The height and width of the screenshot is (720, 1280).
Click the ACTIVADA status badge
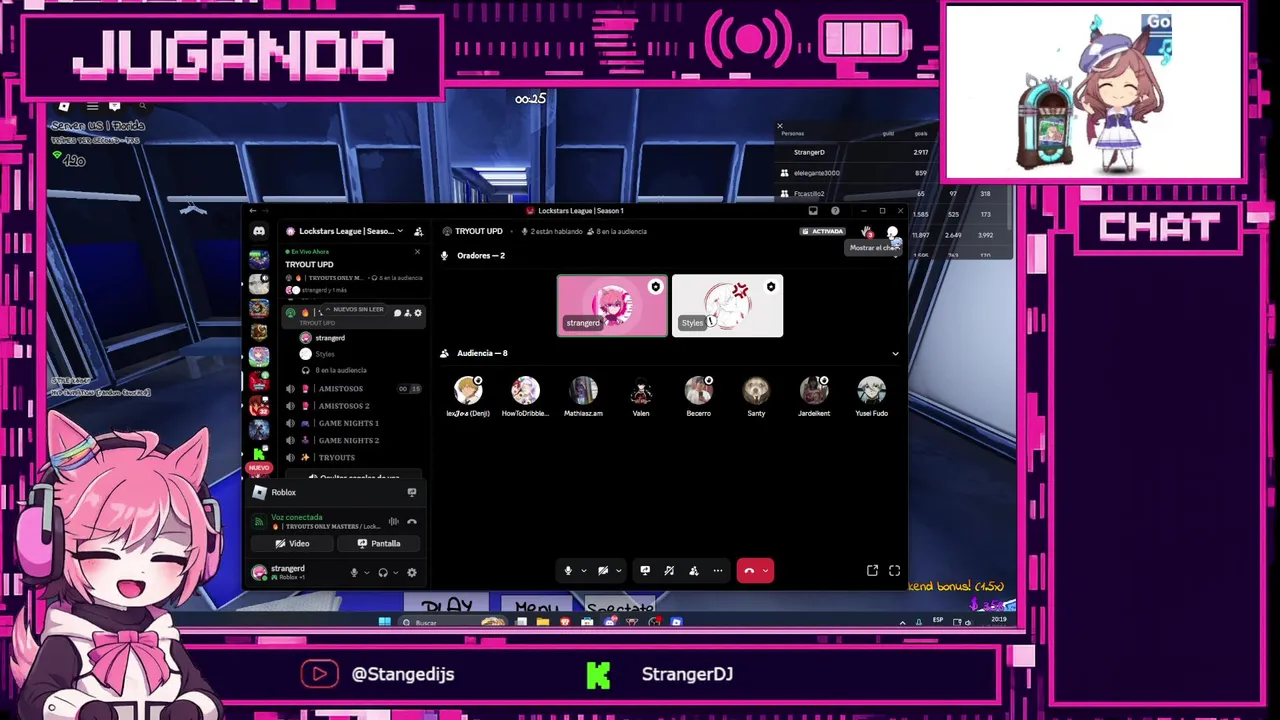[x=823, y=232]
